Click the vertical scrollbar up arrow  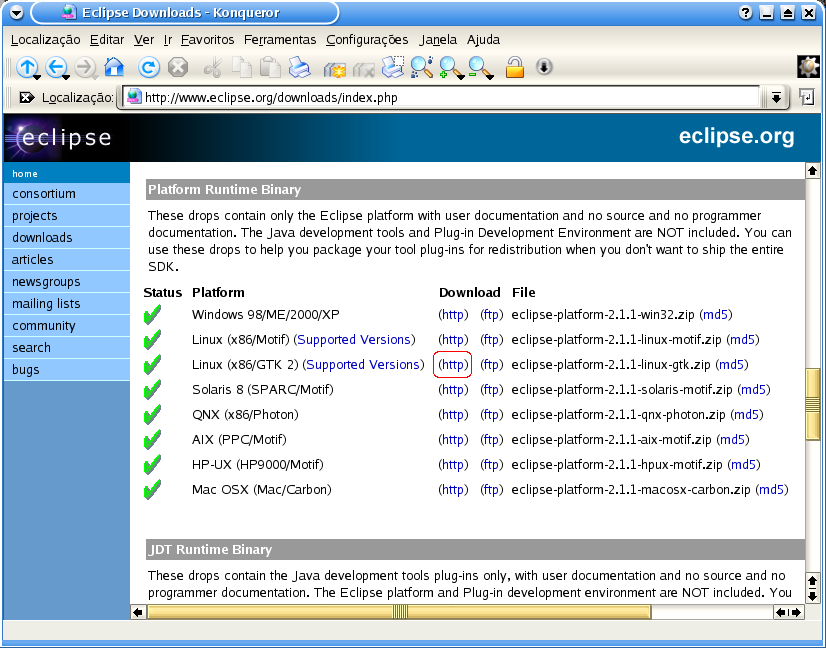[x=812, y=171]
